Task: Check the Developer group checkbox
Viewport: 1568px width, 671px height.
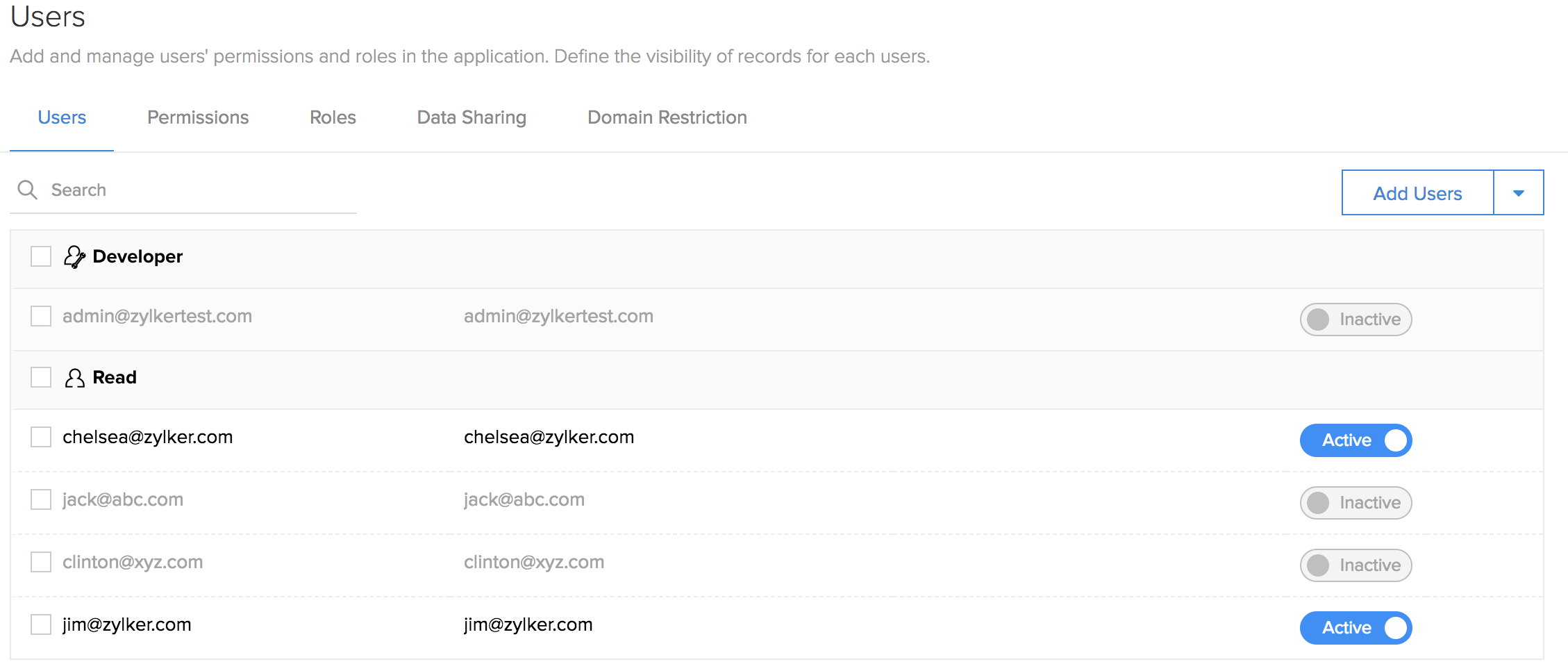Action: click(x=41, y=256)
